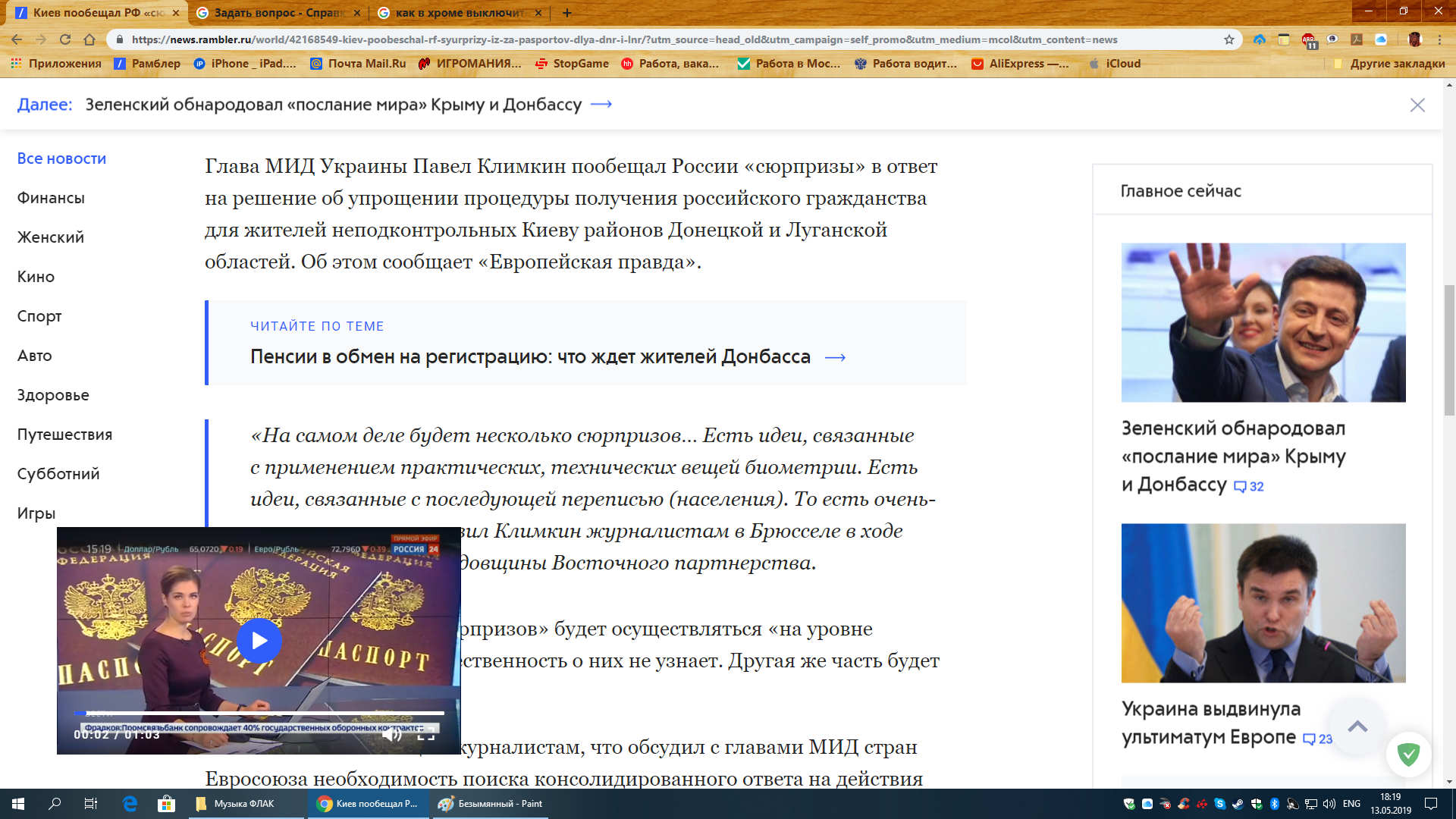Open the Почта Mail.Ru bookmark
The height and width of the screenshot is (819, 1456).
(x=358, y=64)
